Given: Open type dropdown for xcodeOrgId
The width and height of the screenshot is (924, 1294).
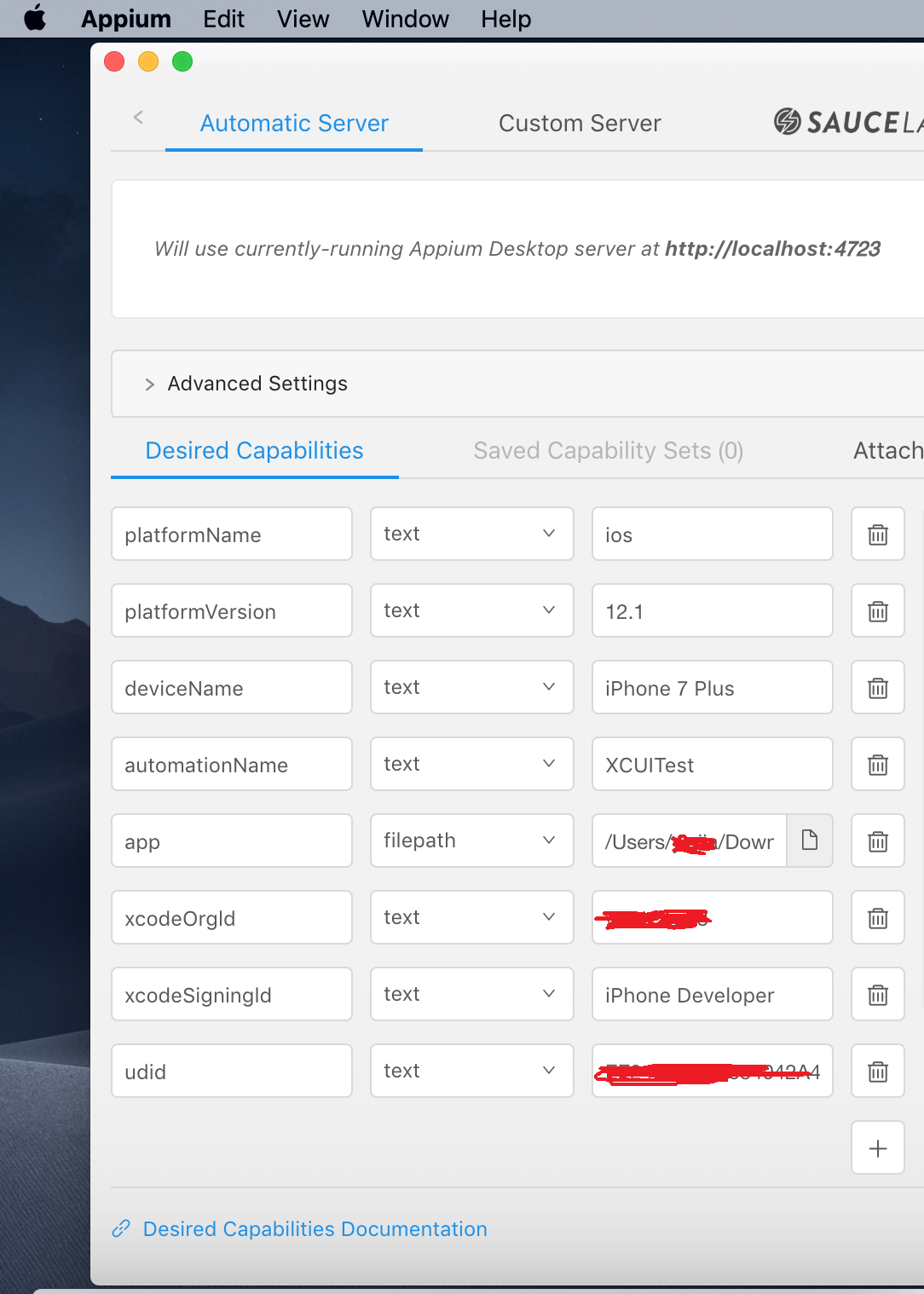Looking at the screenshot, I should (x=471, y=917).
